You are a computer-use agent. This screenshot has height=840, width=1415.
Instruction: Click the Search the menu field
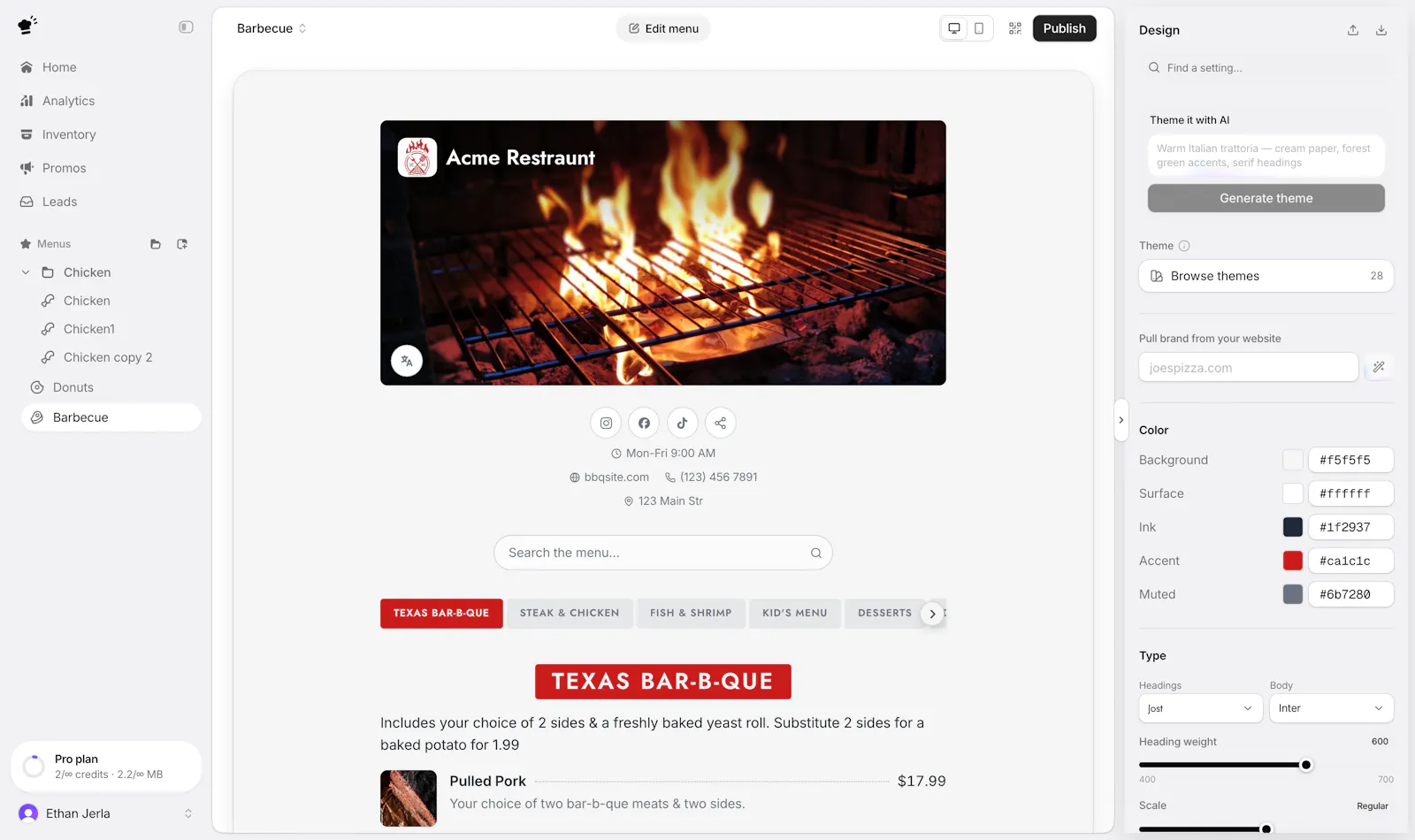coord(663,553)
